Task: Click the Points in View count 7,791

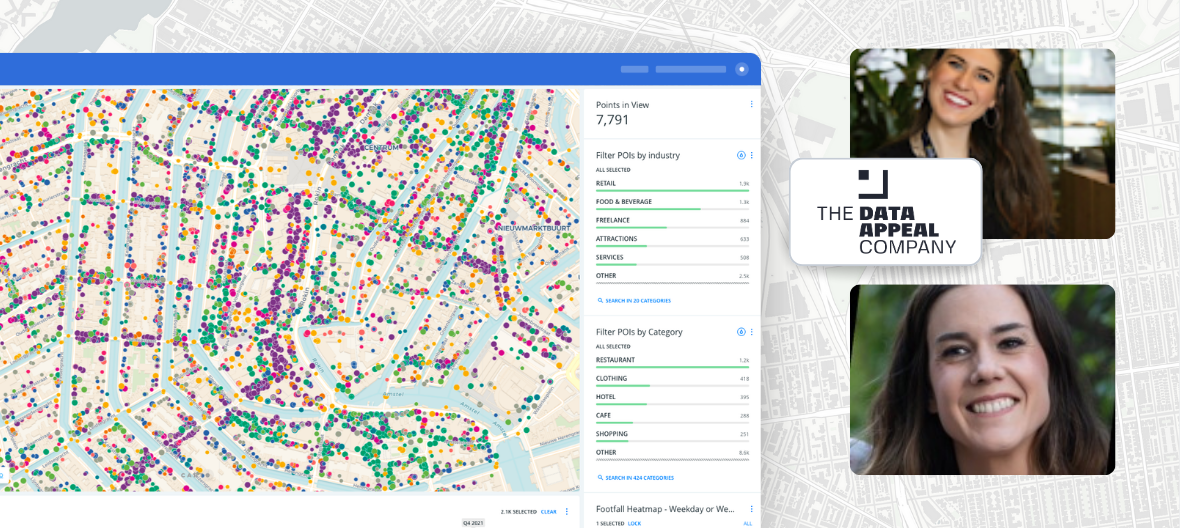Action: pyautogui.click(x=613, y=120)
